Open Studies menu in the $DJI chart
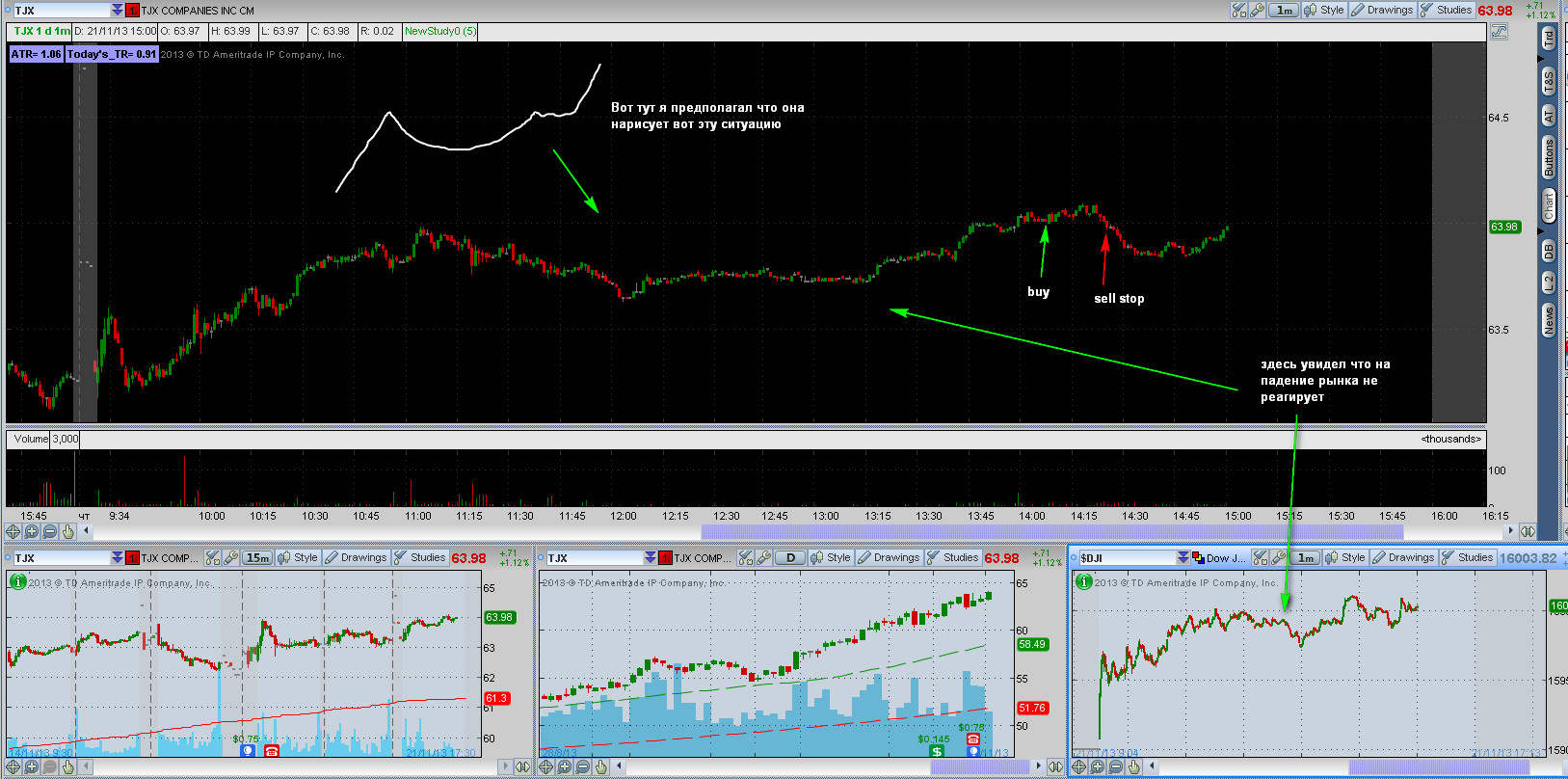 tap(1468, 558)
